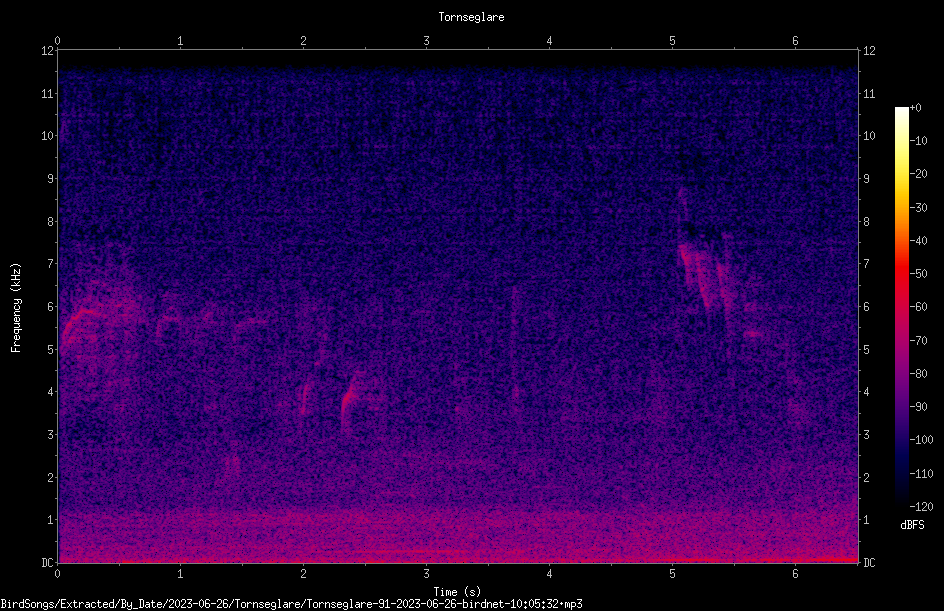Click the dBFS label under the color scale

tap(912, 525)
